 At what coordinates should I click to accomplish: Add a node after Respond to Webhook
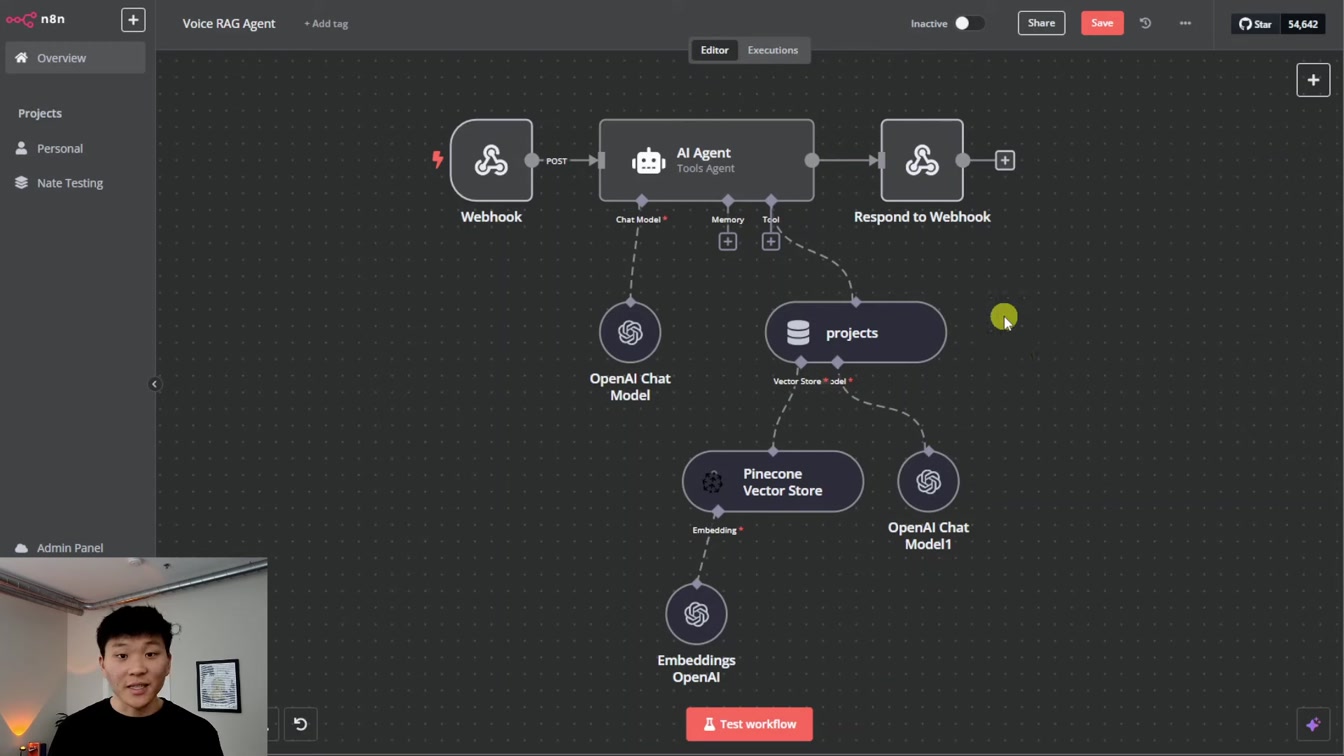1005,160
